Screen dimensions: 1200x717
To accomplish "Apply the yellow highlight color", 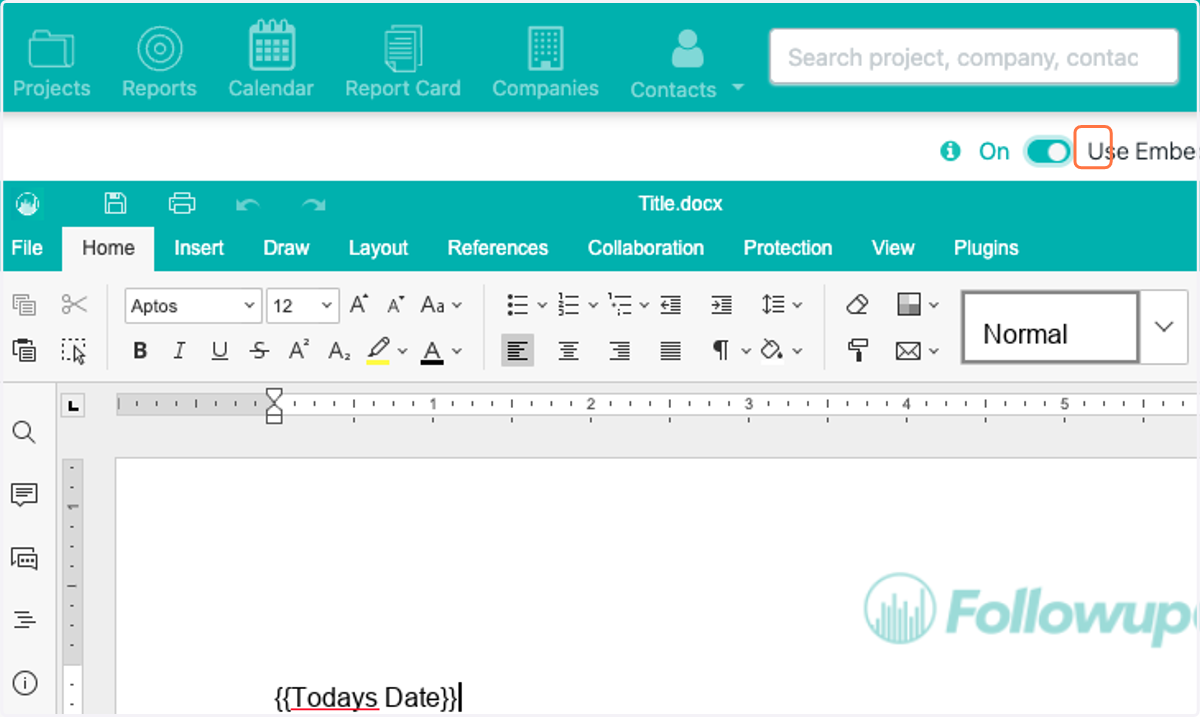I will 378,350.
